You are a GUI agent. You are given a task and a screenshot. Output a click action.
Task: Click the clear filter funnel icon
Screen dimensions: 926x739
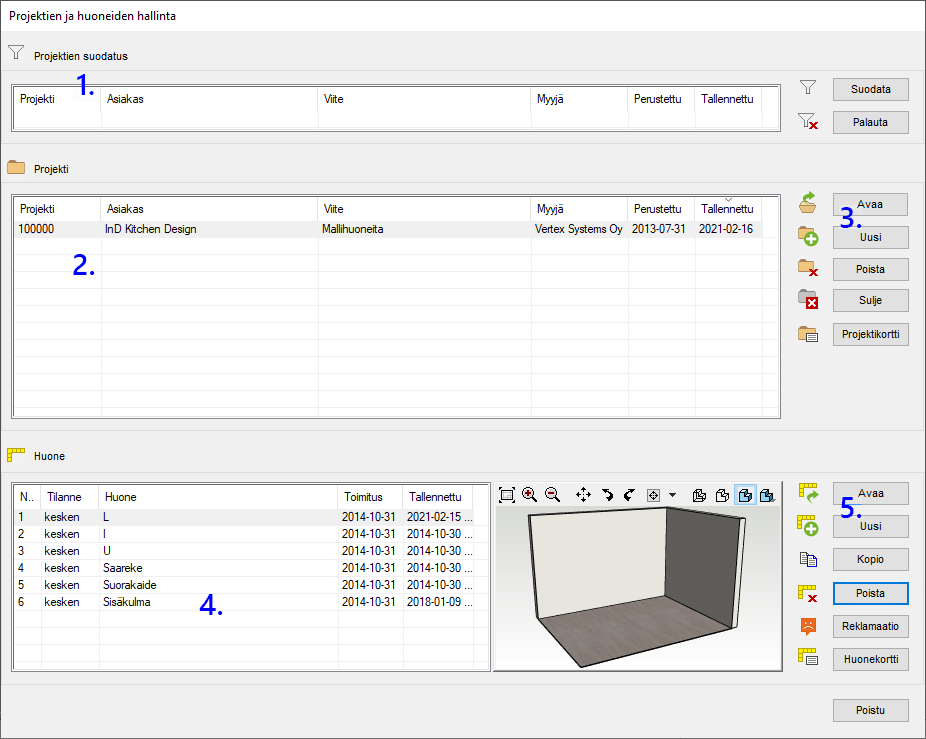pos(808,122)
